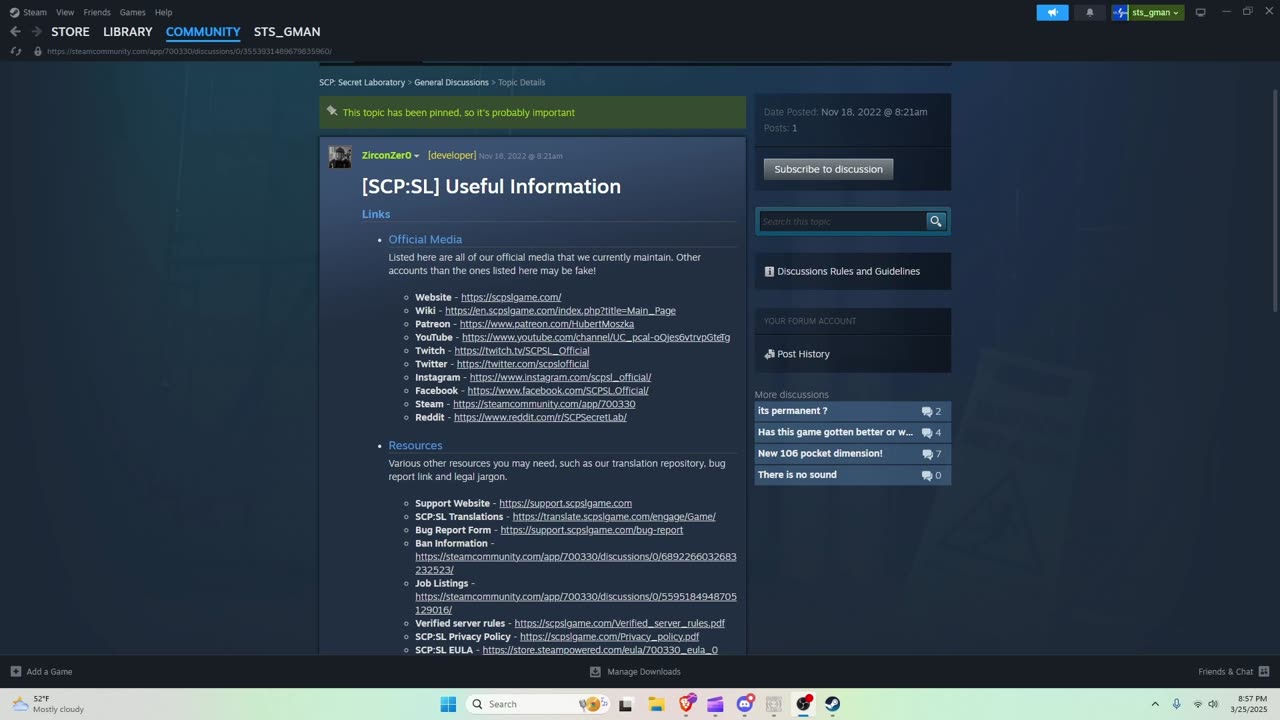Open 'its permanent ?' discussion
Screen dimensions: 1280x720
(852, 411)
